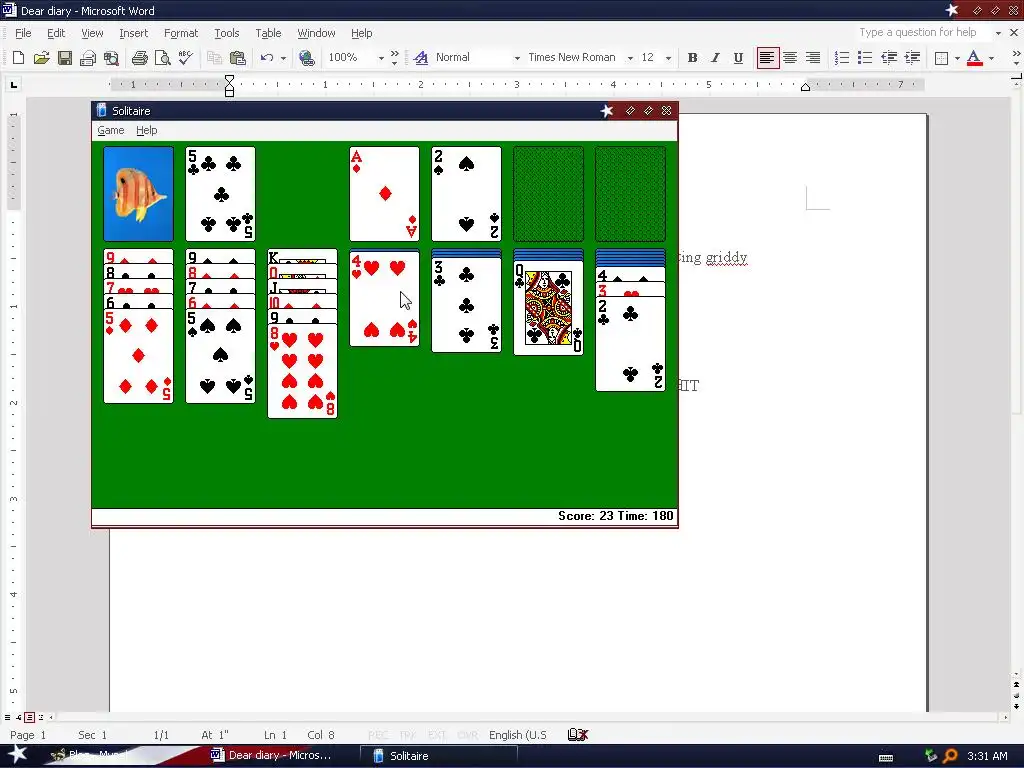Open the Normal style dropdown
This screenshot has width=1024, height=768.
click(x=517, y=58)
